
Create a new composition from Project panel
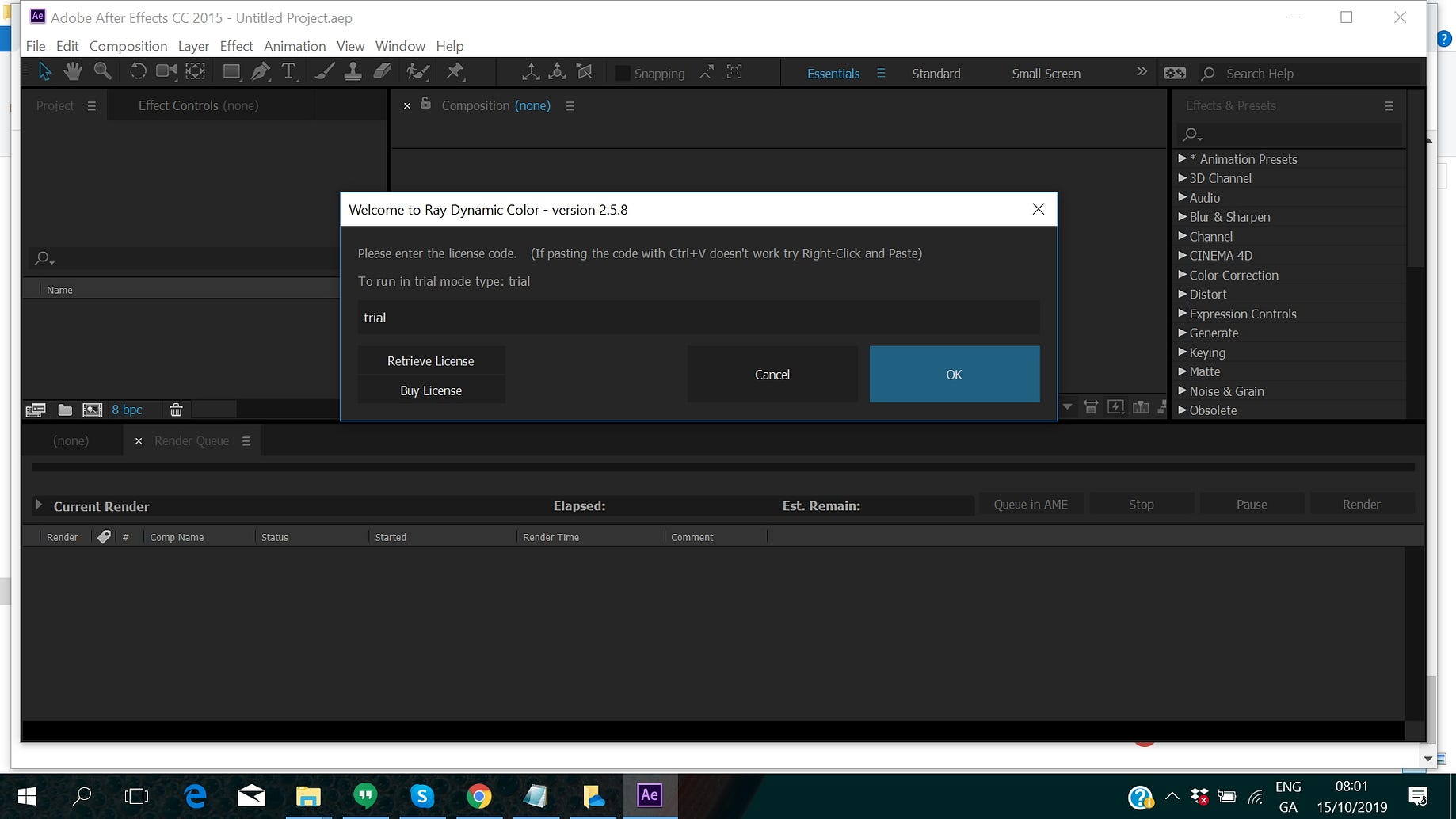93,409
